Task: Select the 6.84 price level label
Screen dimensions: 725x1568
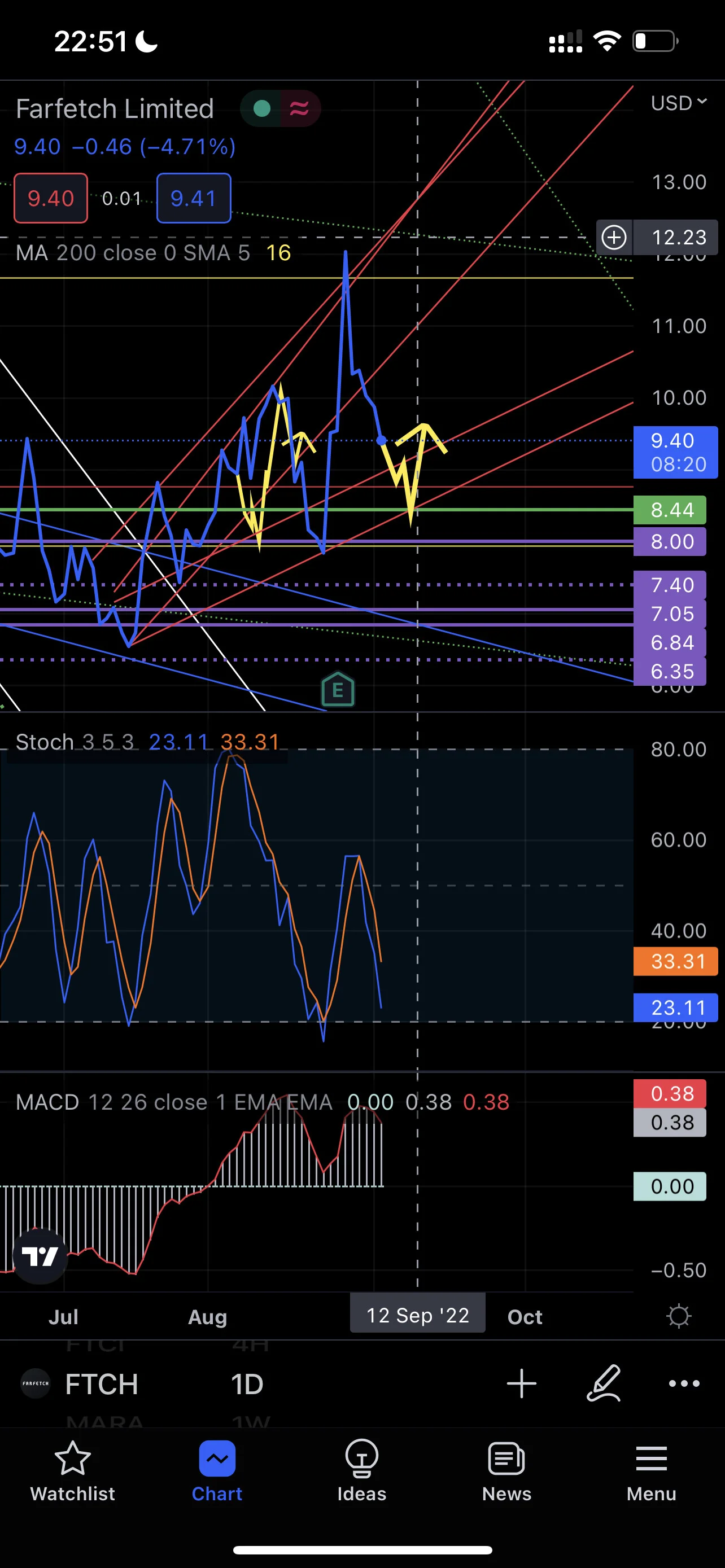Action: point(670,642)
